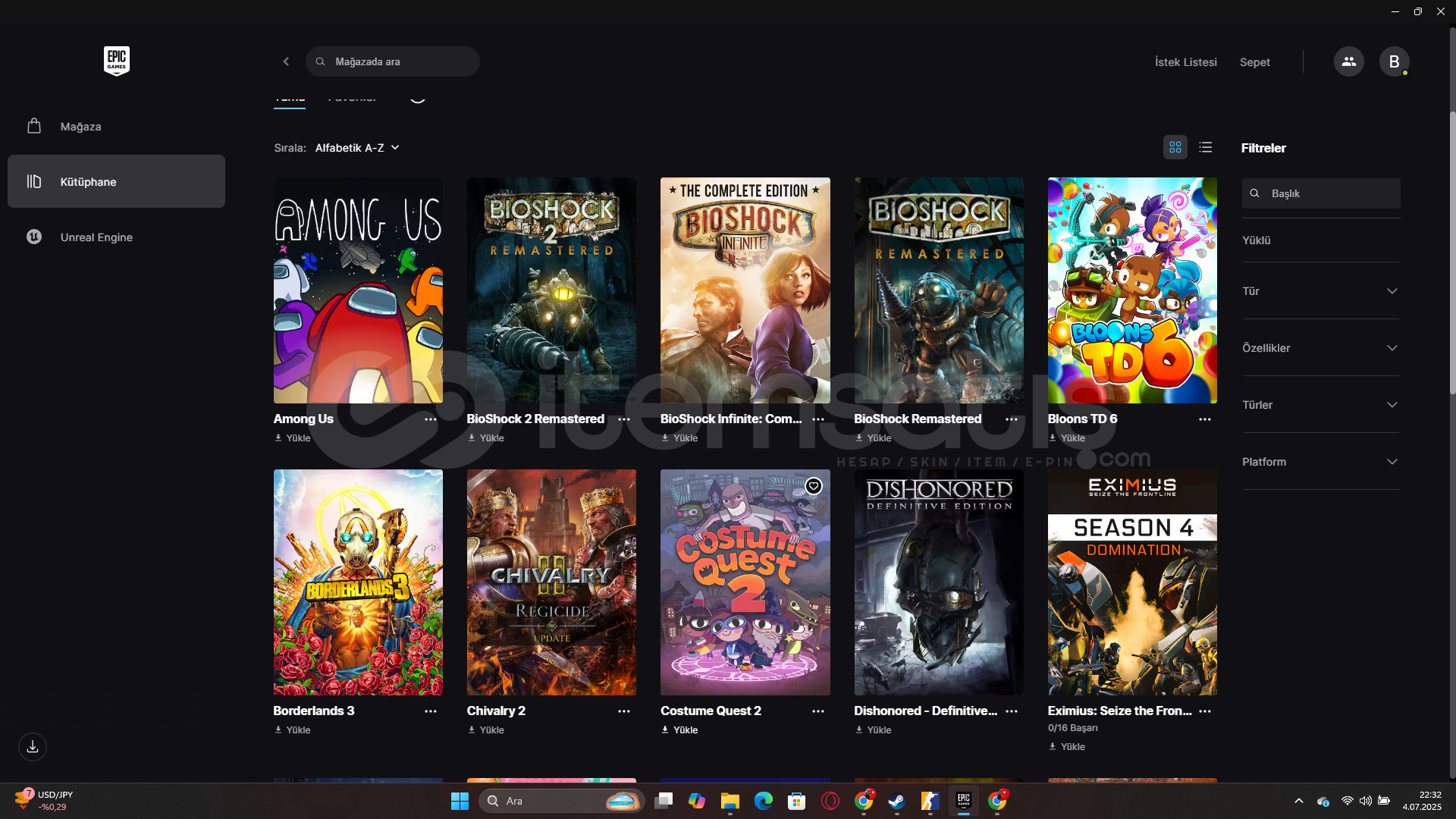Open options menu for BioShock Remastered
Screen dimensions: 1456x819
pos(1012,419)
